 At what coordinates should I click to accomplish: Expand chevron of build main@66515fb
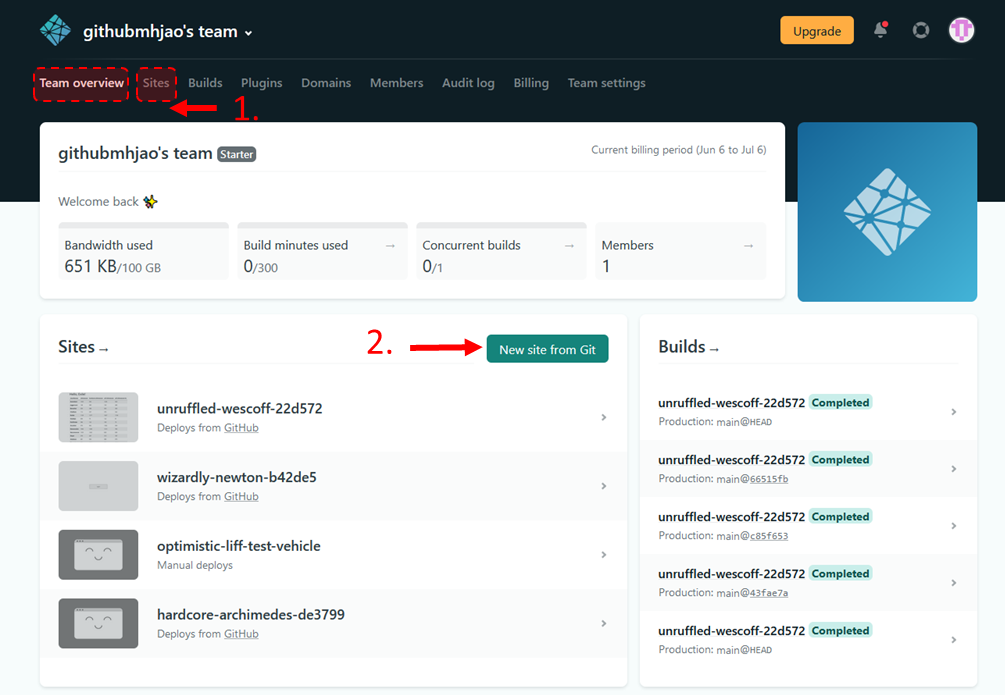click(954, 469)
